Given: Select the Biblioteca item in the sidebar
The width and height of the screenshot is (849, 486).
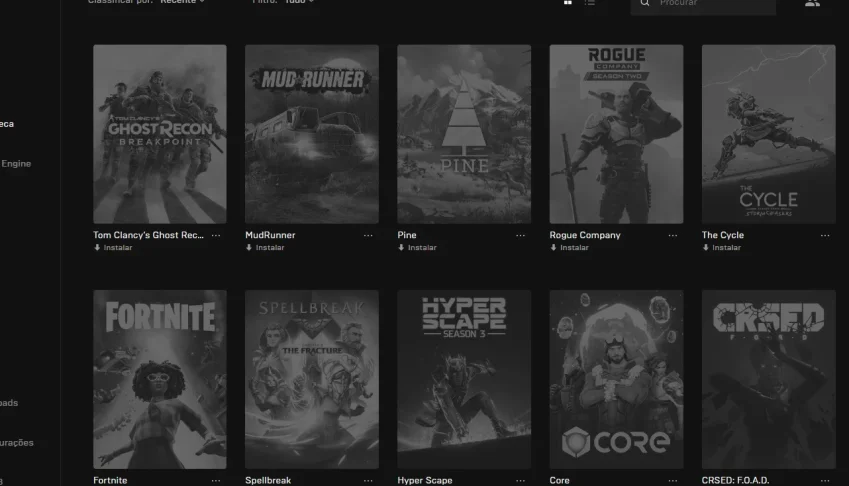Looking at the screenshot, I should (7, 124).
